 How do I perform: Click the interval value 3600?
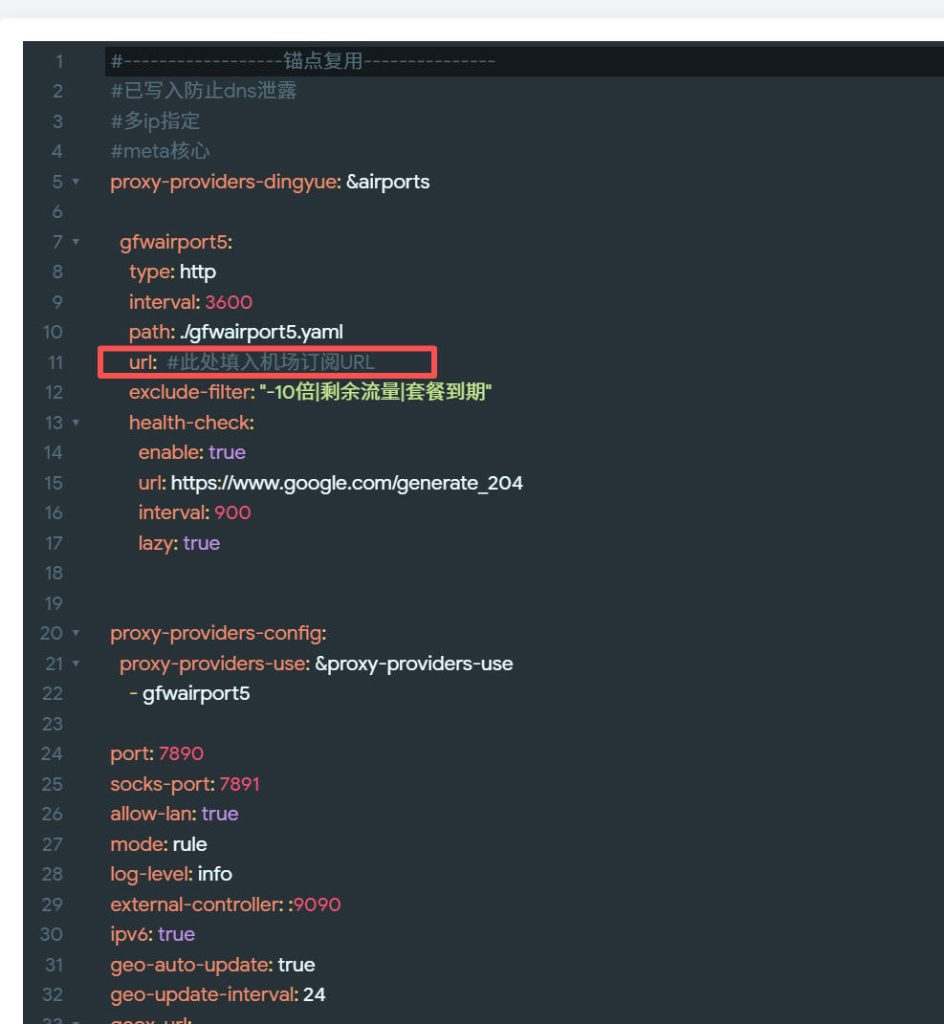pos(228,302)
